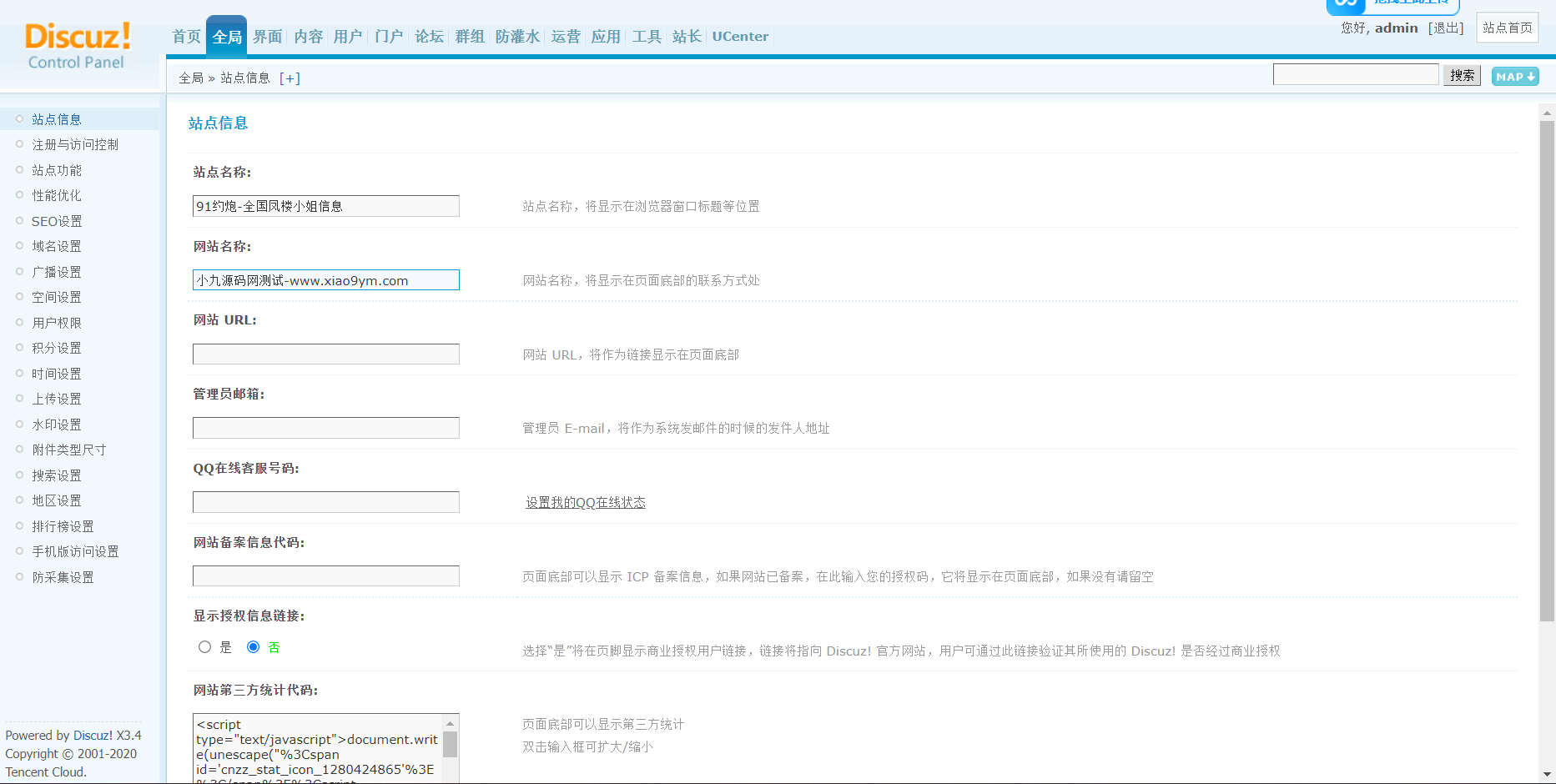The width and height of the screenshot is (1556, 784).
Task: Select 排行榜设置 in the sidebar
Action: (63, 526)
